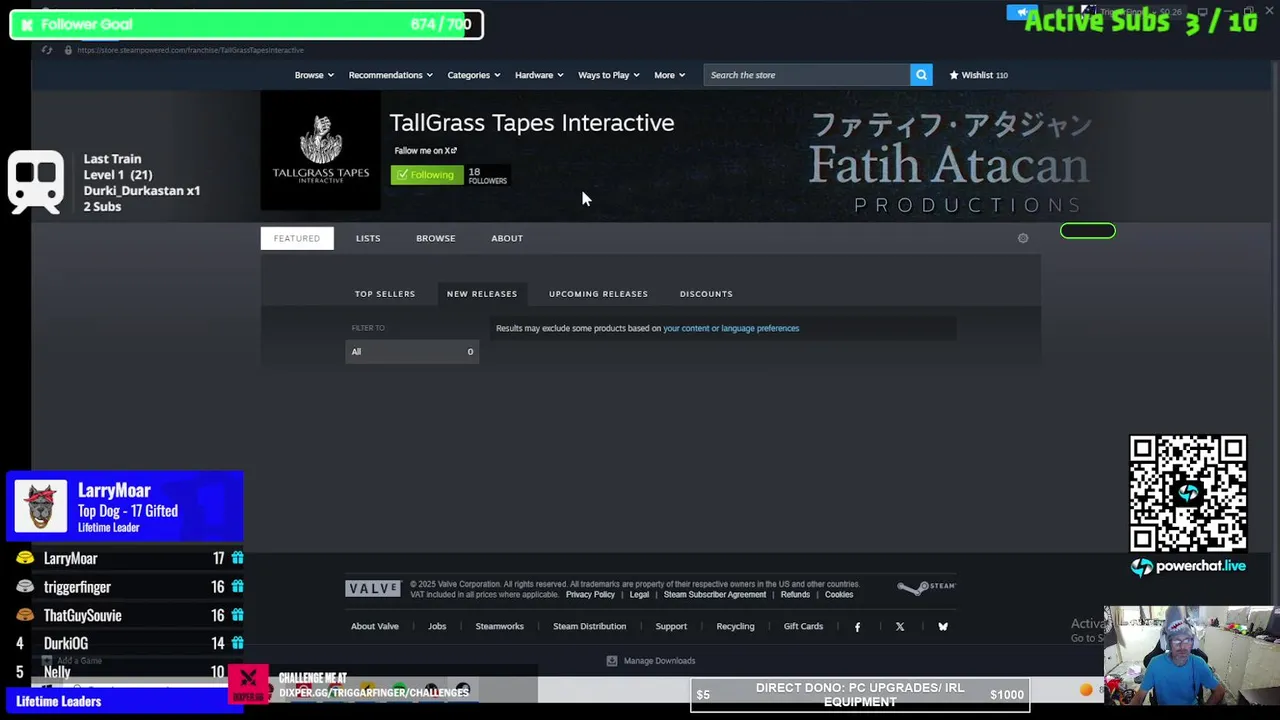The image size is (1280, 720).
Task: Expand the Recommendations dropdown
Action: click(x=391, y=75)
